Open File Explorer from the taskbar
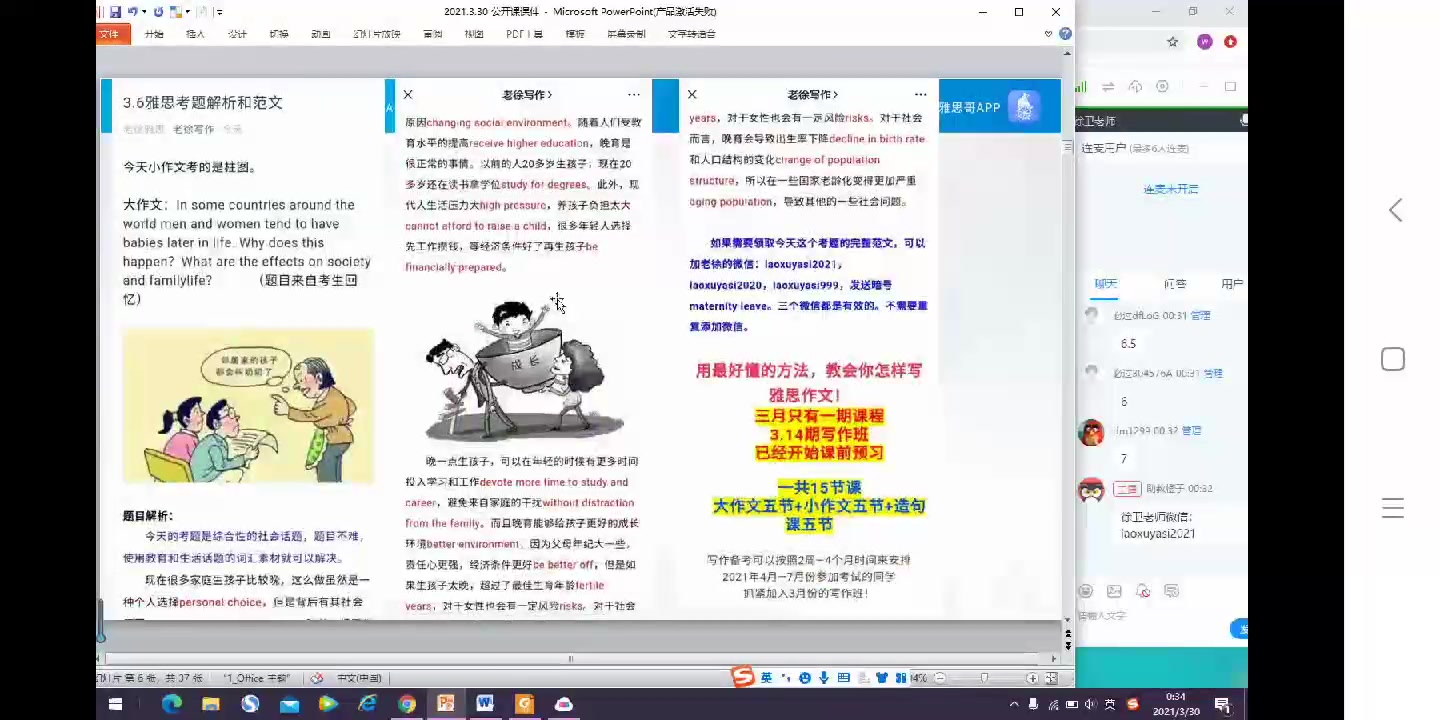Viewport: 1440px width, 720px height. point(211,704)
